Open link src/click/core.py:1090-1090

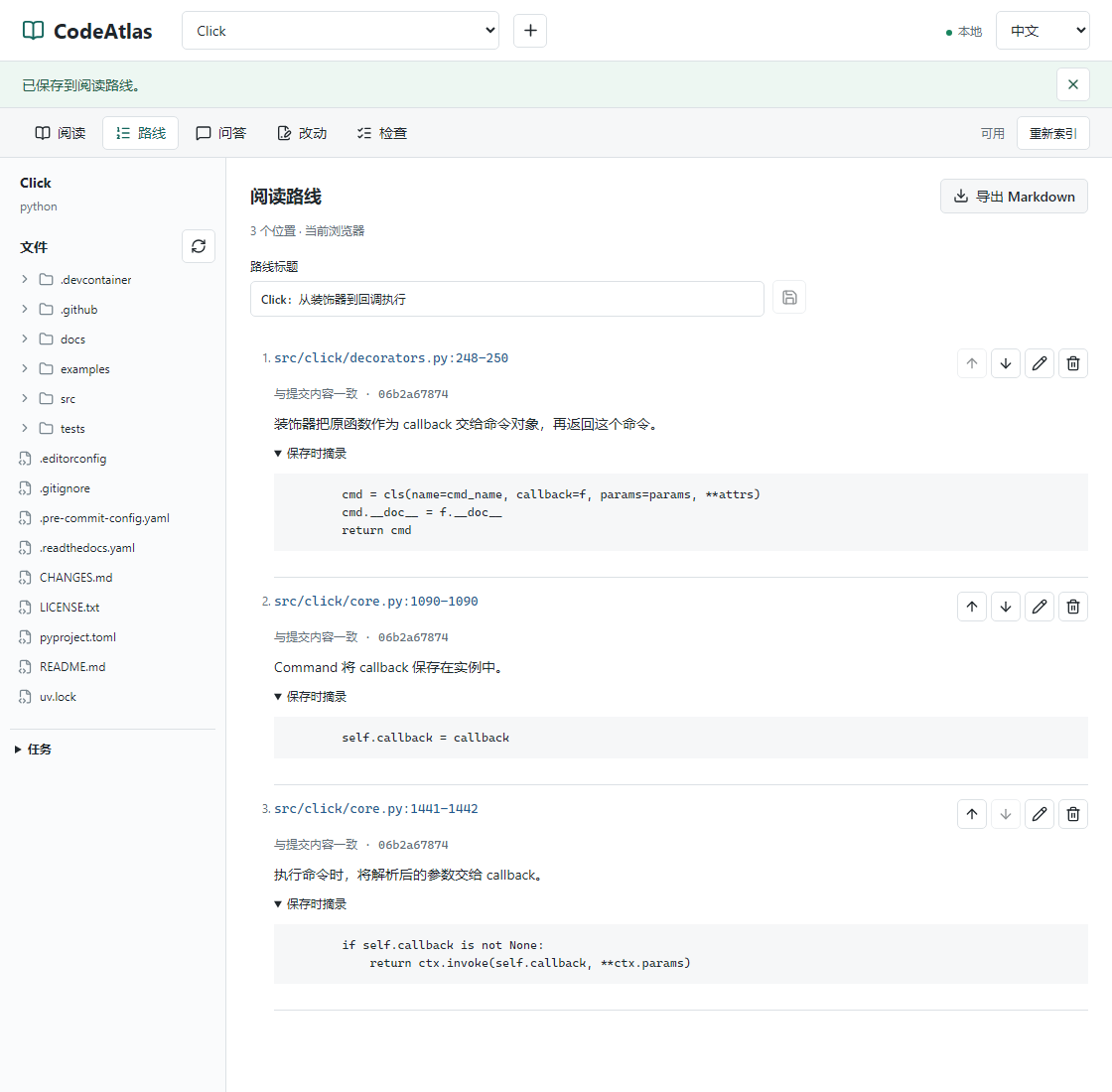tap(376, 602)
